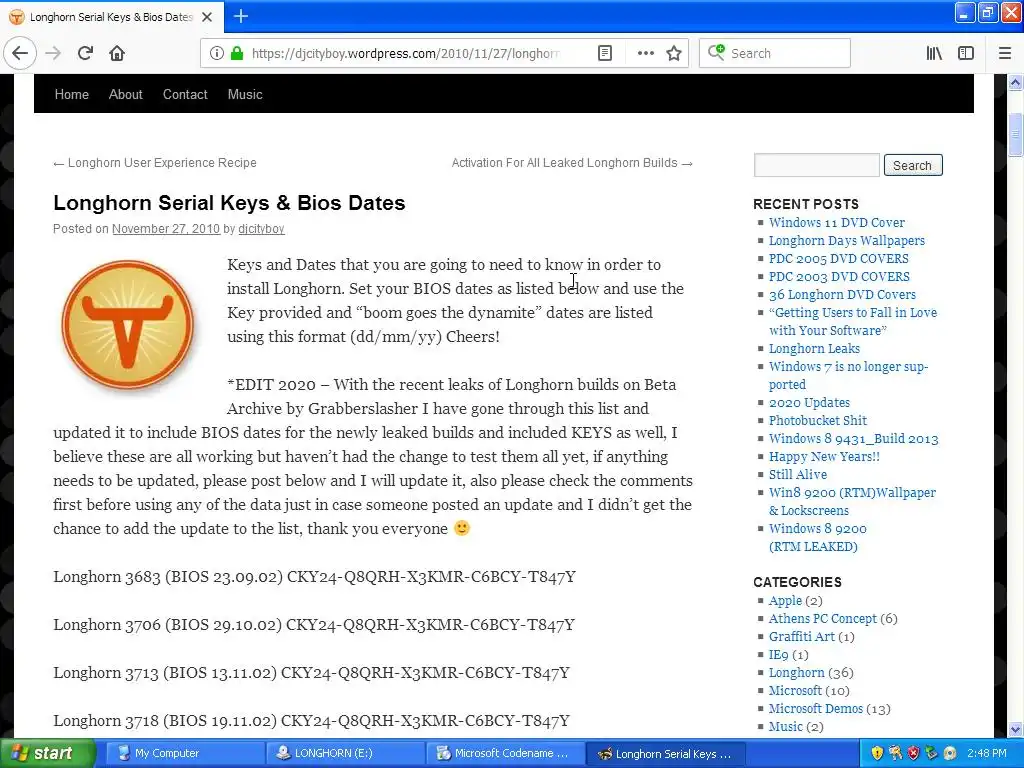
Task: Open the Firefox hamburger menu
Action: pos(1004,53)
